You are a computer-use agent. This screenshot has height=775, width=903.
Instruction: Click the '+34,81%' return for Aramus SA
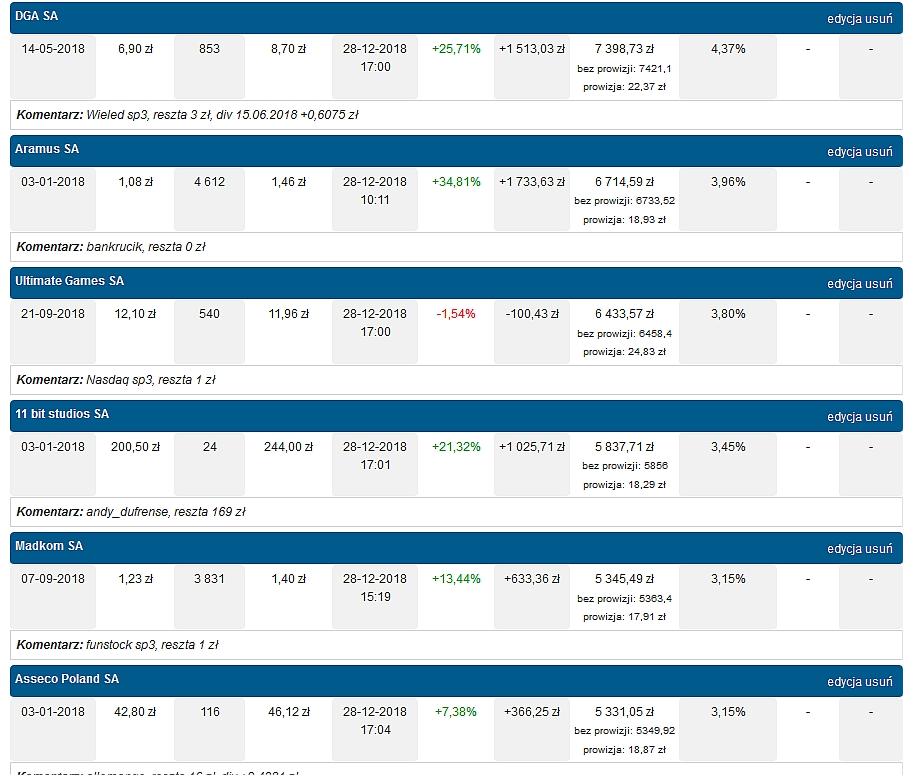click(x=456, y=182)
